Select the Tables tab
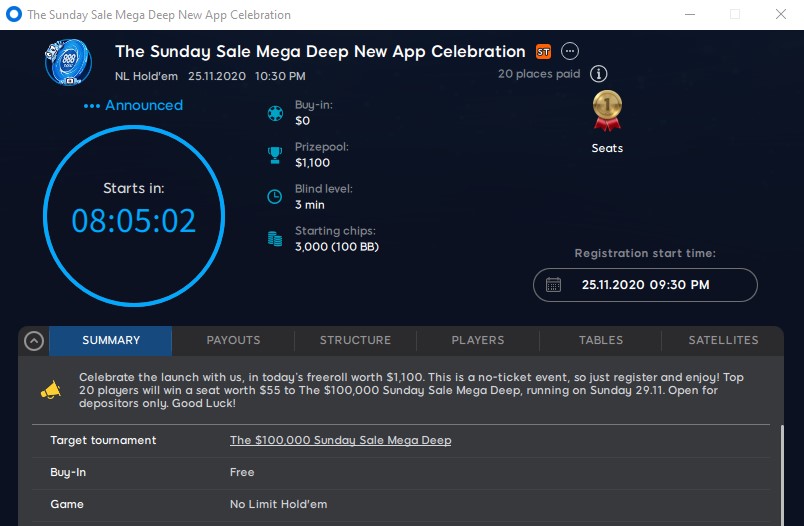804x526 pixels. tap(601, 340)
